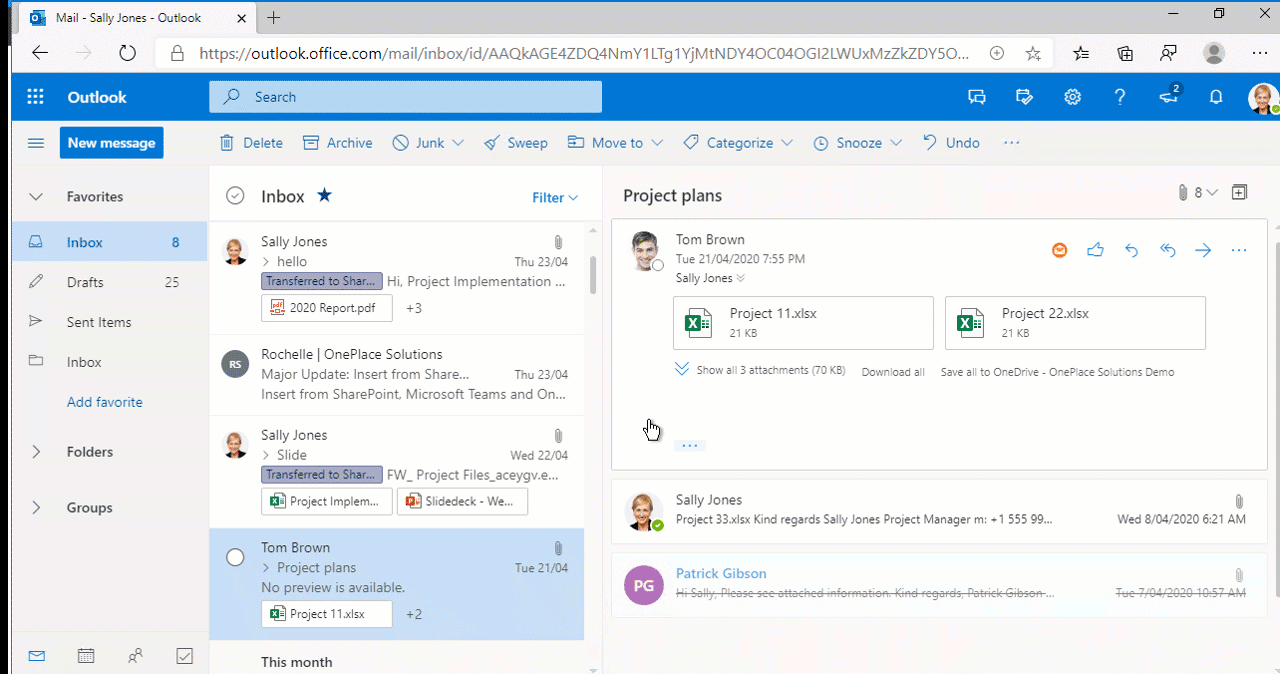The image size is (1280, 674).
Task: Expand the Groups section
Action: (x=36, y=508)
